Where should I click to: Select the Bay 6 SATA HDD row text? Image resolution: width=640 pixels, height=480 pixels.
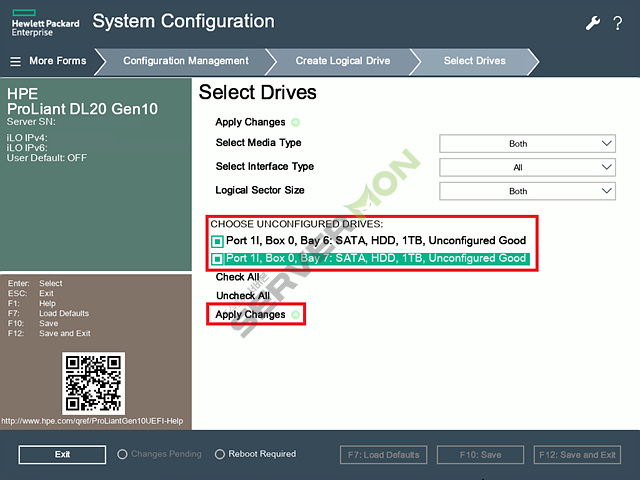[376, 240]
